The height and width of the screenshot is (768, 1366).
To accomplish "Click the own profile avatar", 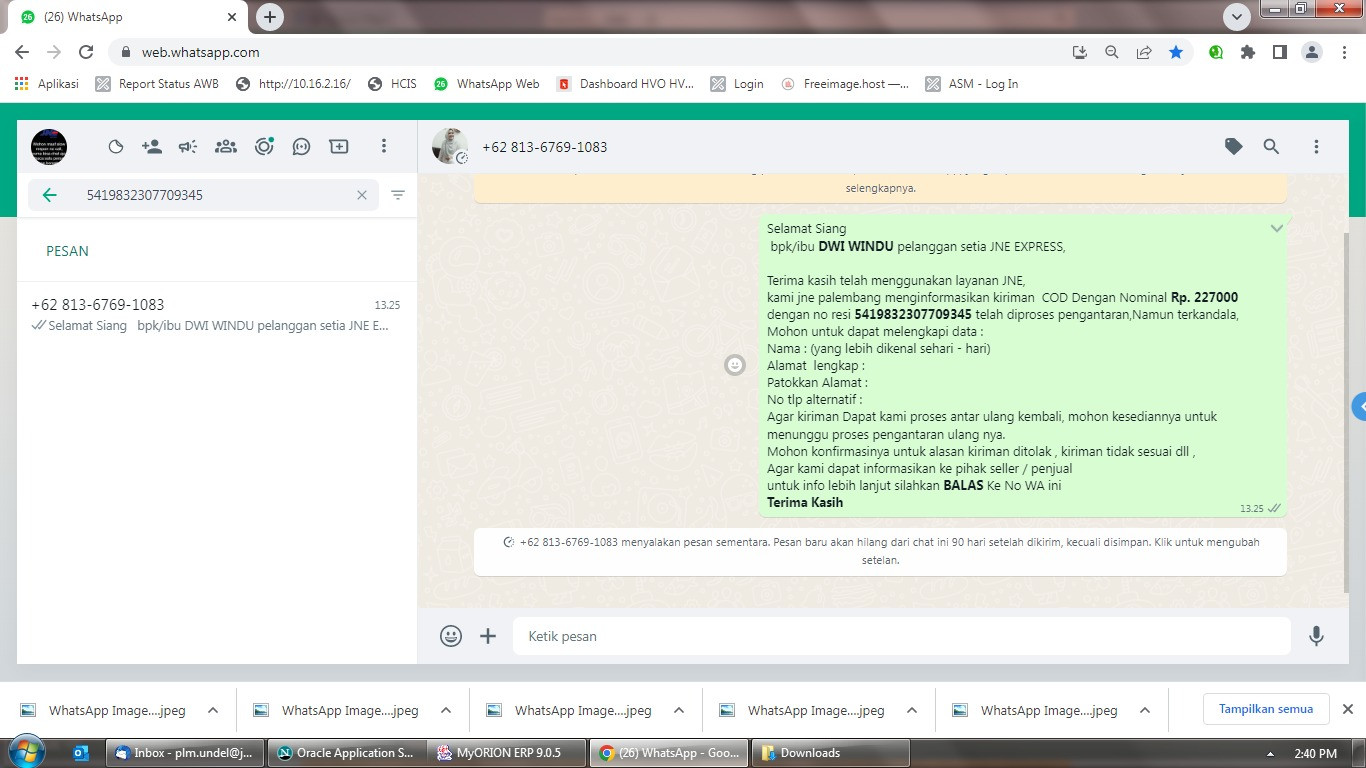I will [49, 147].
